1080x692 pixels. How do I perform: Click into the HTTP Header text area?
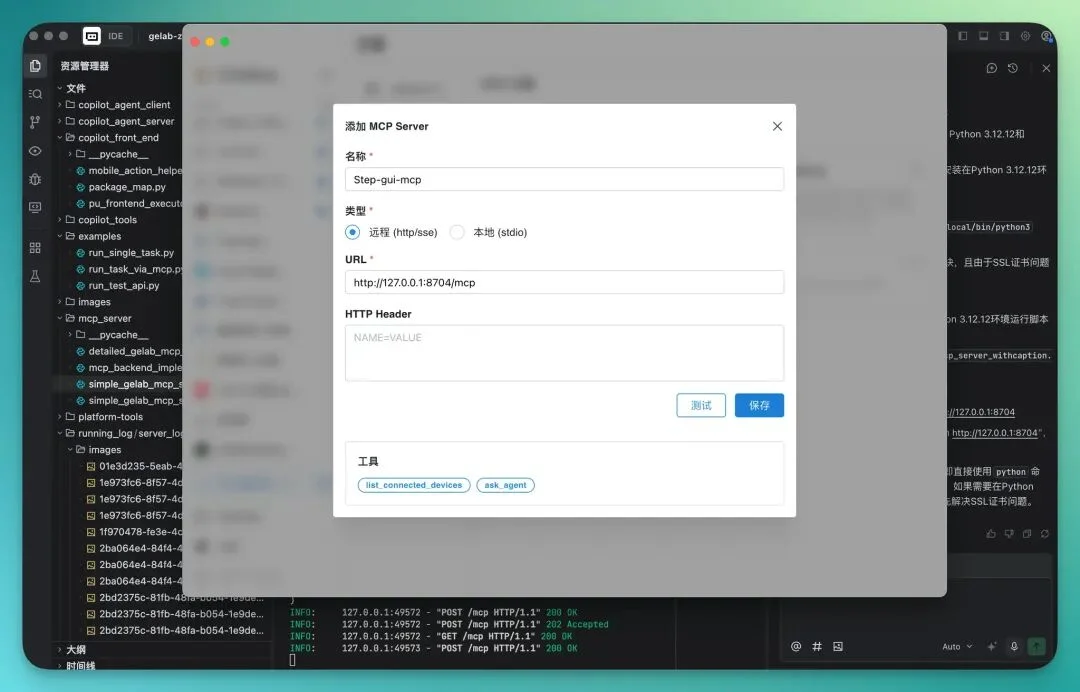click(564, 353)
